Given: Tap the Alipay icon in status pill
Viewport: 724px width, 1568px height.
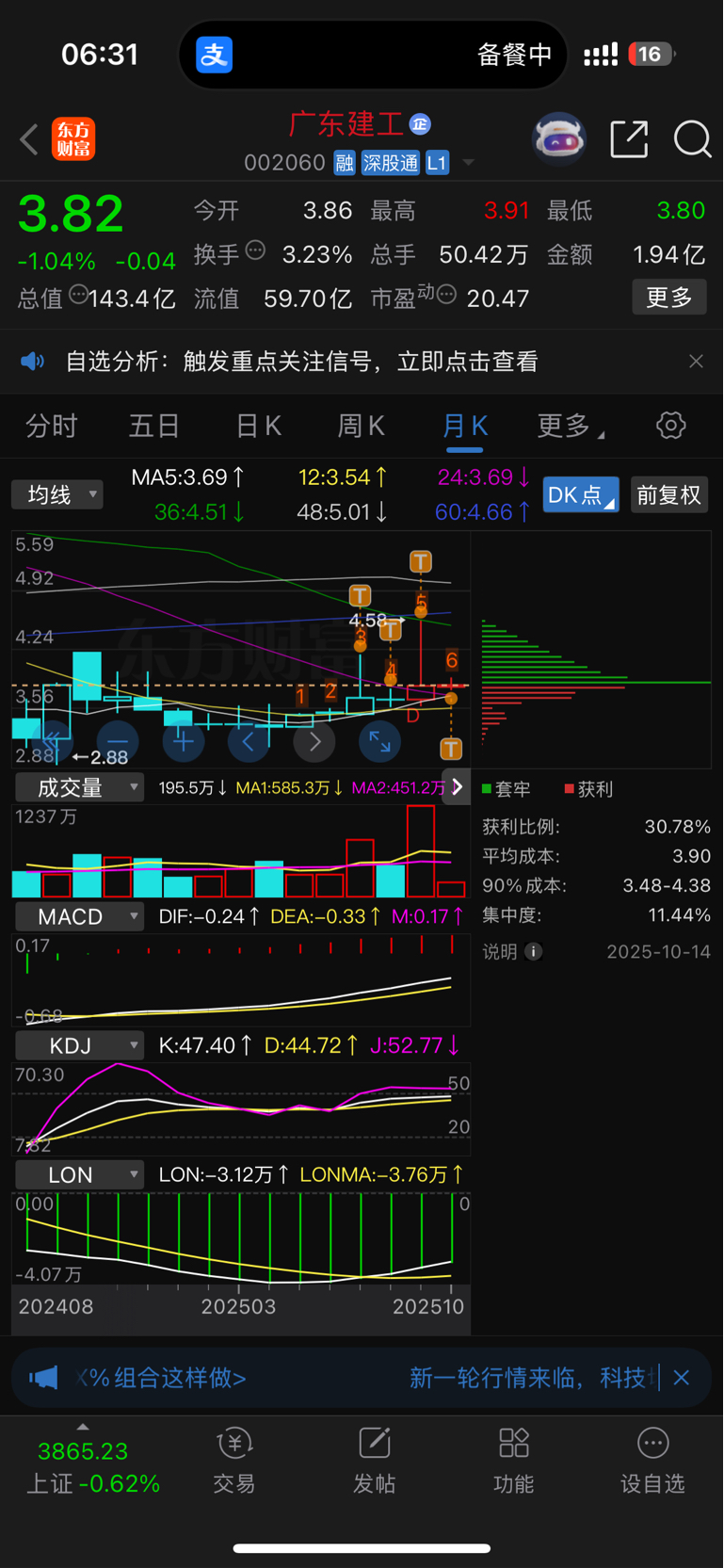Looking at the screenshot, I should tap(214, 55).
